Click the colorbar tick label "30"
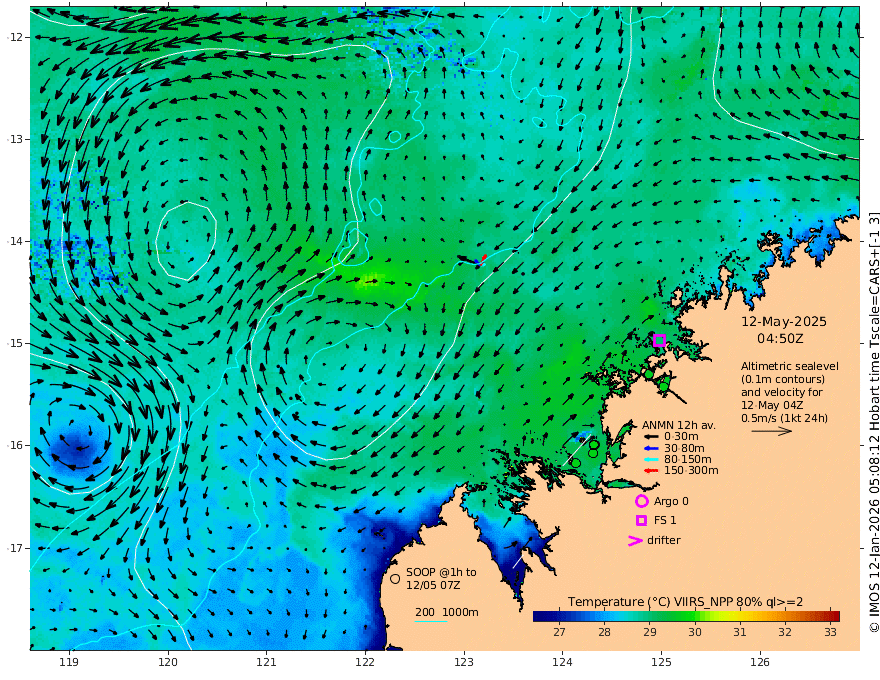 coord(695,632)
